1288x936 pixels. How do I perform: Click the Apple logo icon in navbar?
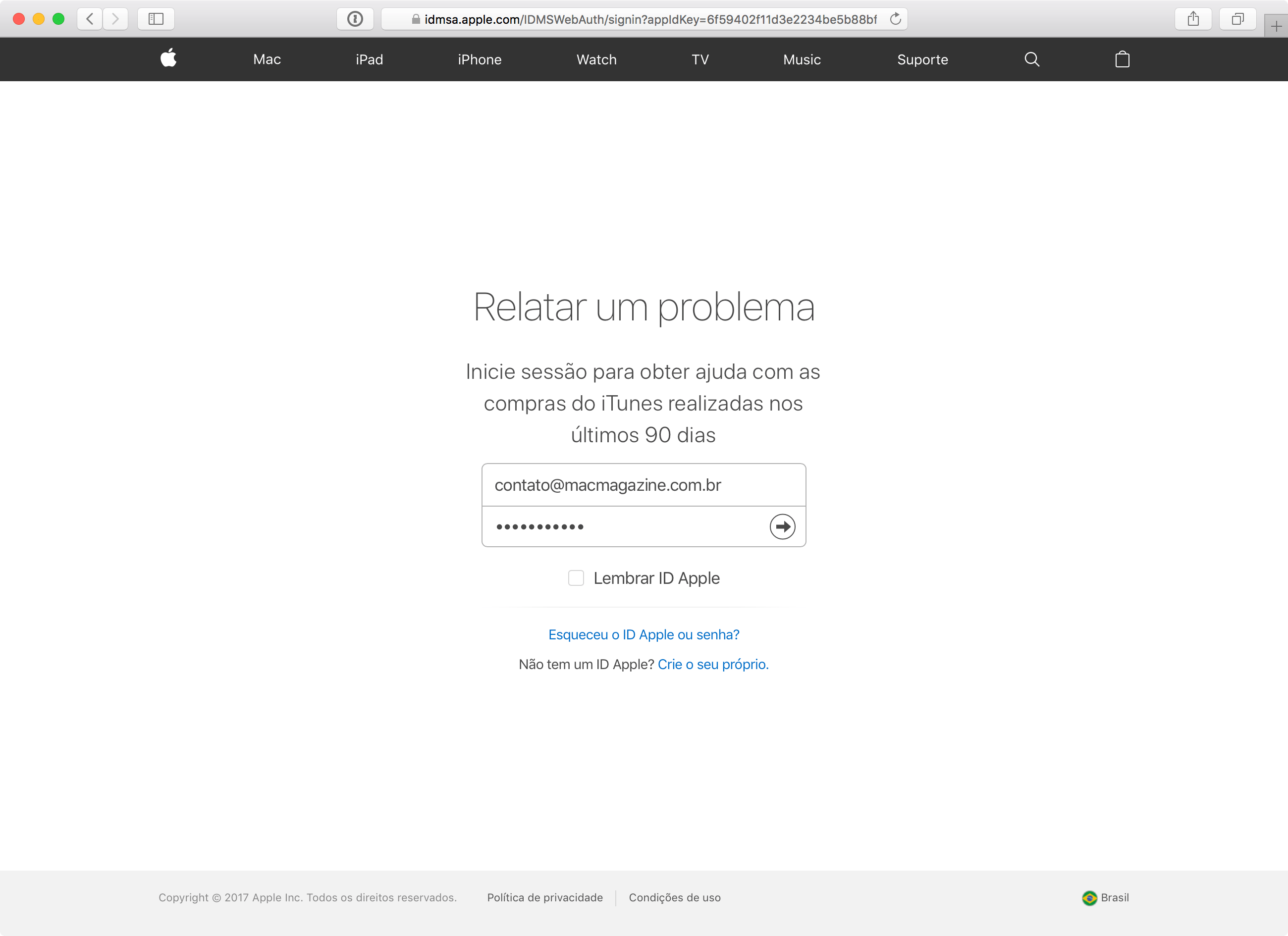168,59
